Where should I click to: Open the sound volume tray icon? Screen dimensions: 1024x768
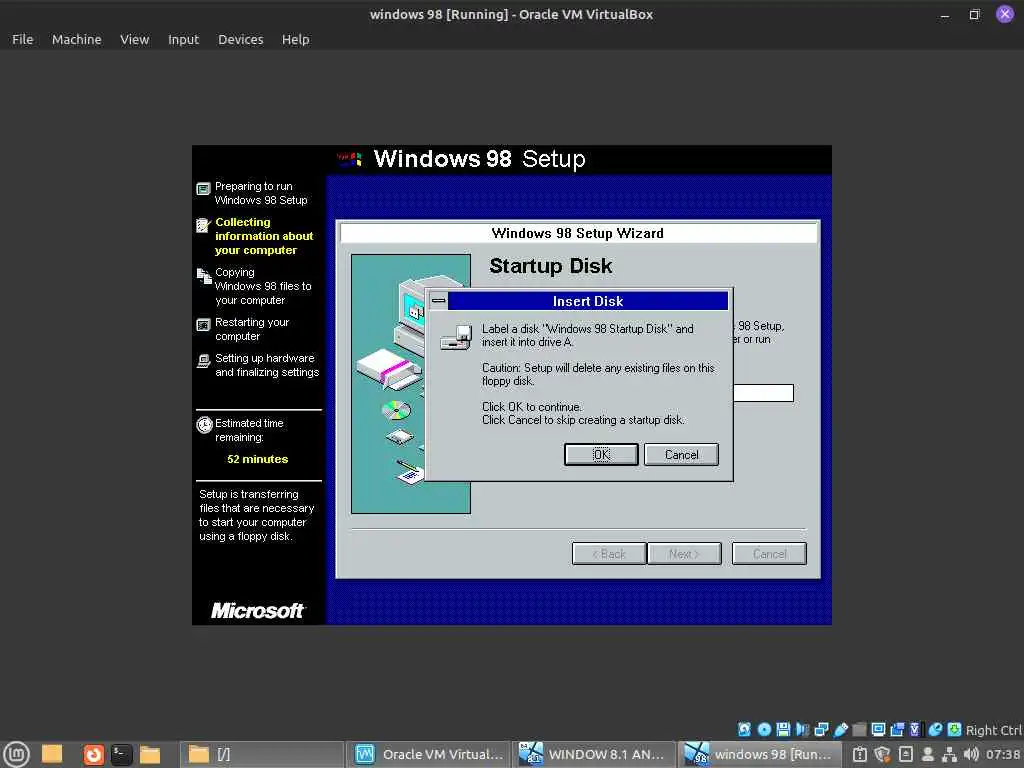point(971,754)
